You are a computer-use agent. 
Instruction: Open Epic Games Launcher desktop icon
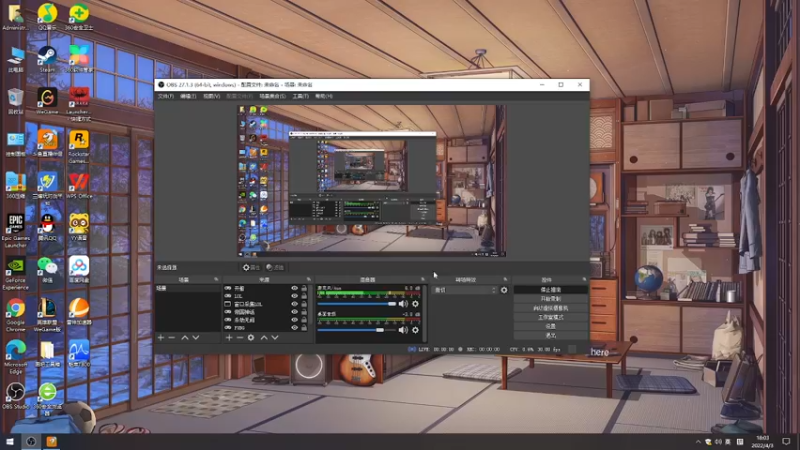click(x=15, y=231)
